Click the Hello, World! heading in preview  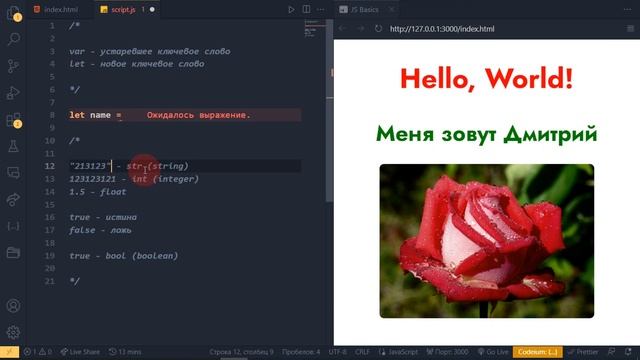tap(487, 78)
